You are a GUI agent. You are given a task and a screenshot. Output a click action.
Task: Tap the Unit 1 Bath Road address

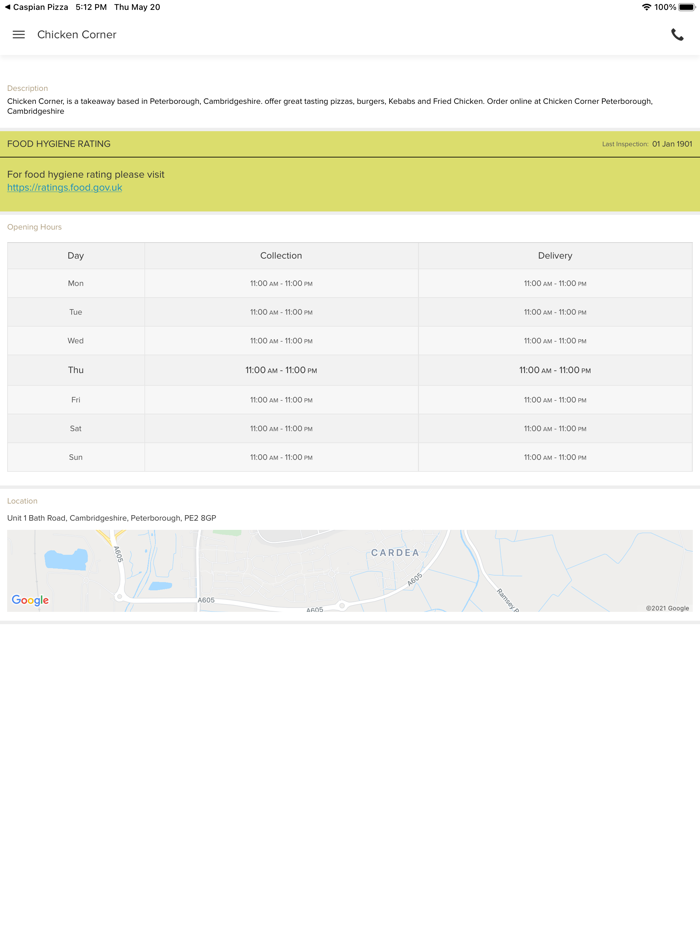[111, 518]
